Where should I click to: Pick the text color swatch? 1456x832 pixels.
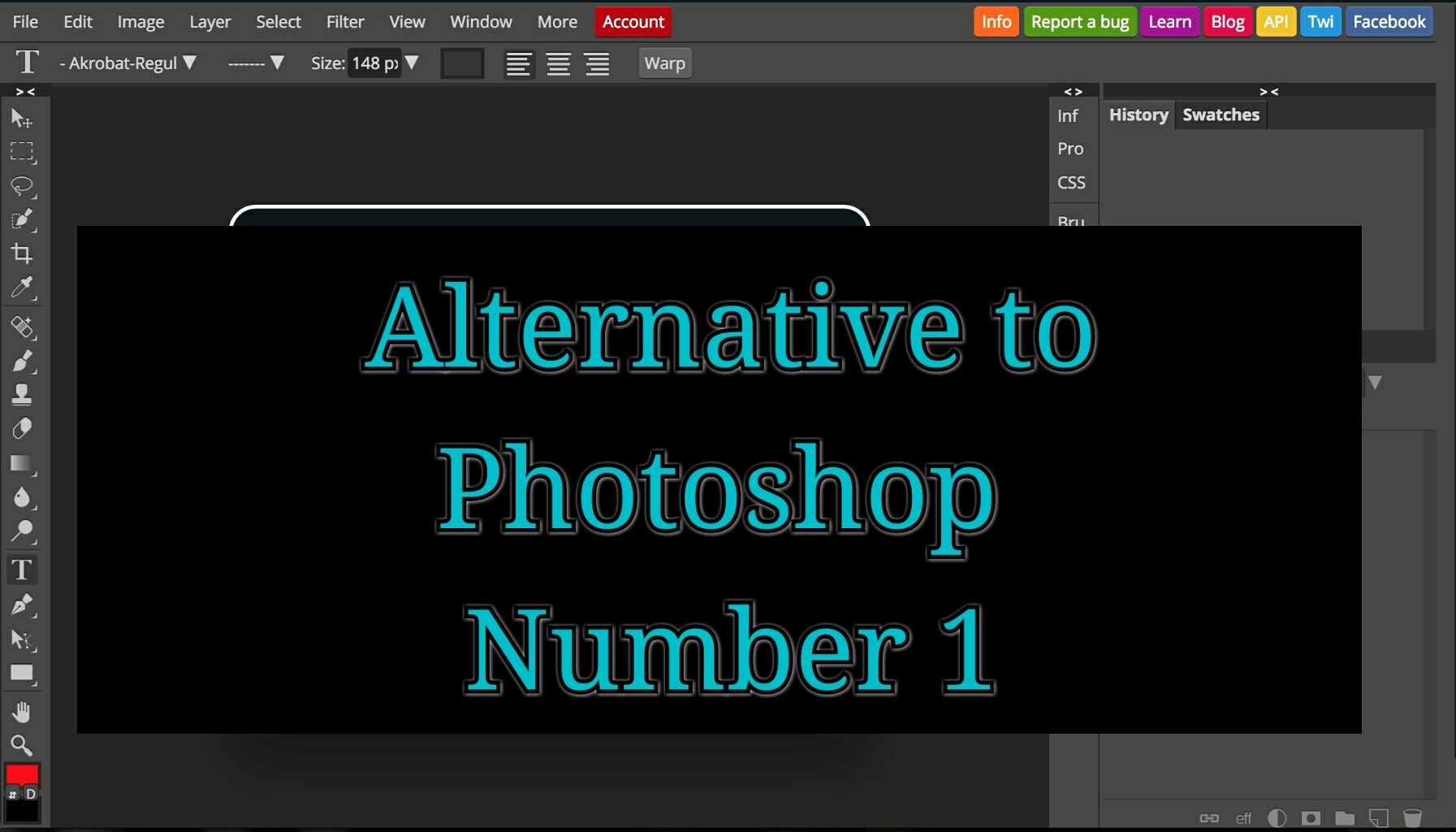click(x=462, y=63)
